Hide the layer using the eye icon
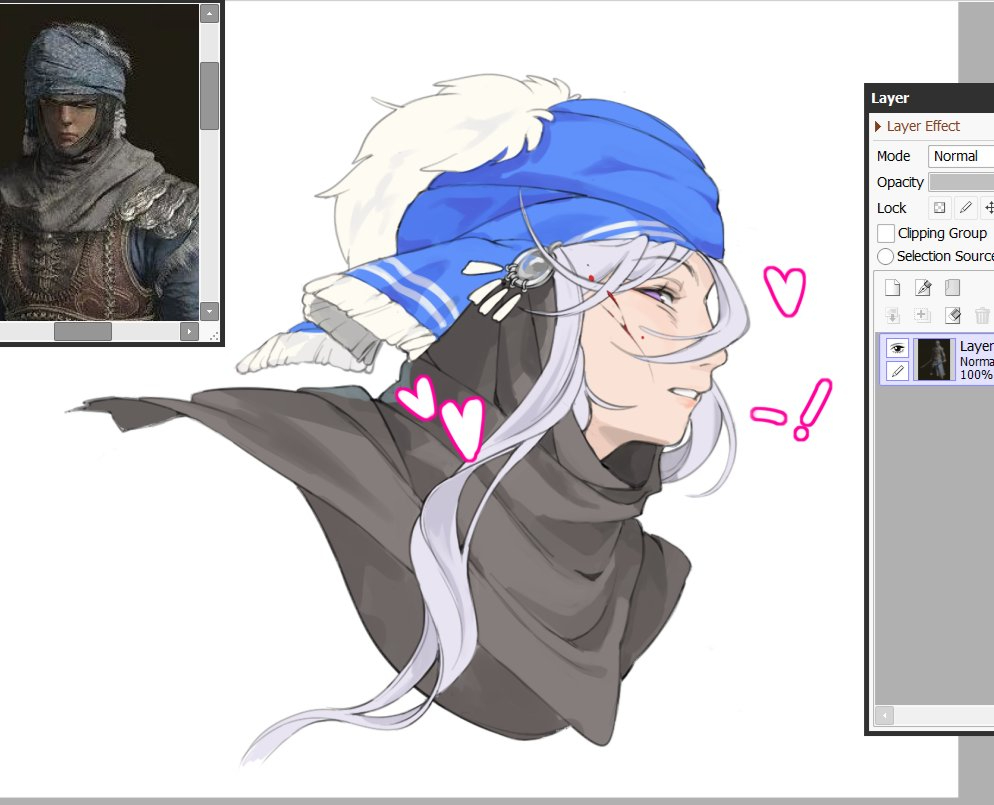Viewport: 994px width, 805px height. click(x=898, y=347)
